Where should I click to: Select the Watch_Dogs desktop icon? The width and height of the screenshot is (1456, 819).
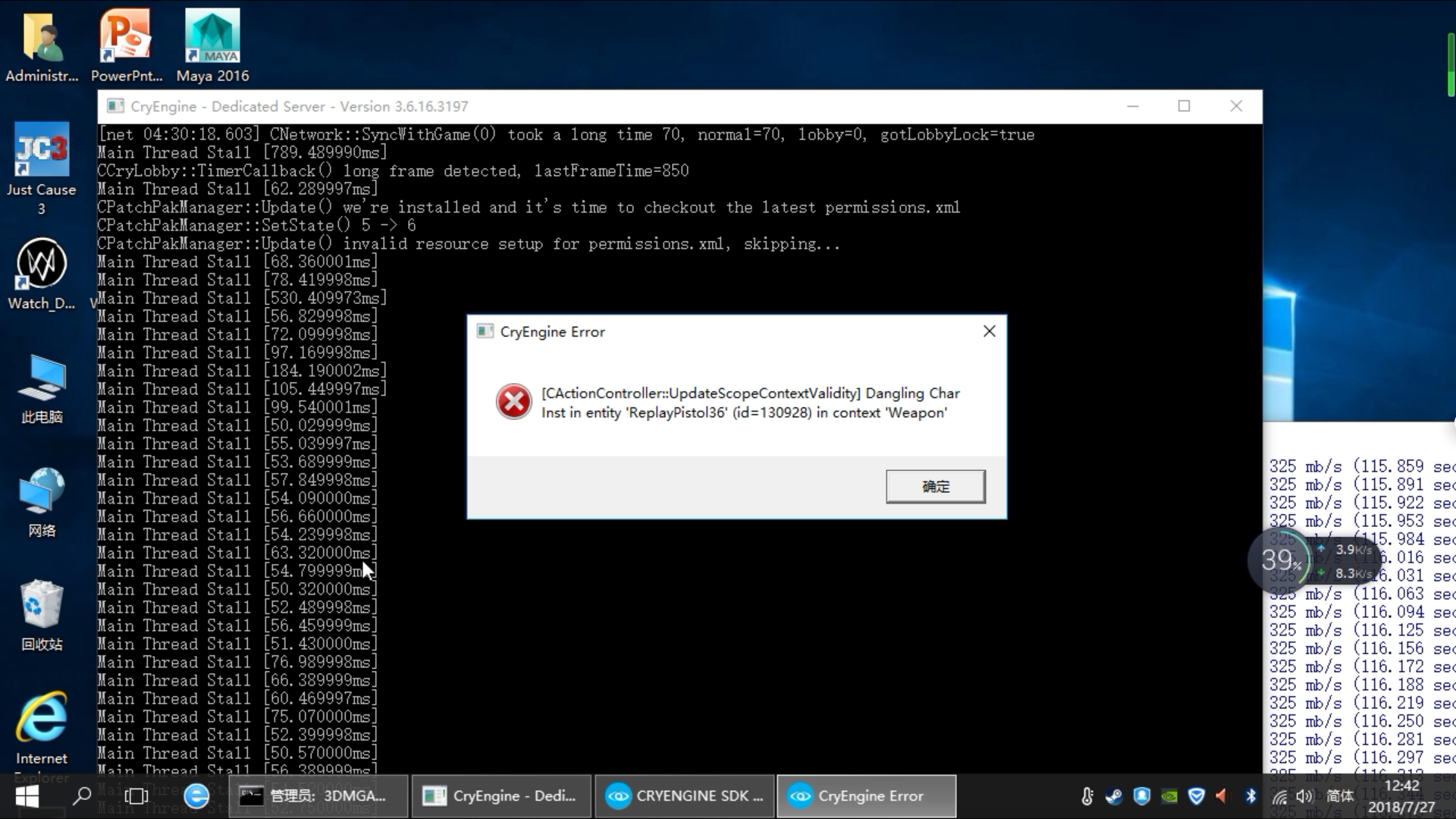42,273
